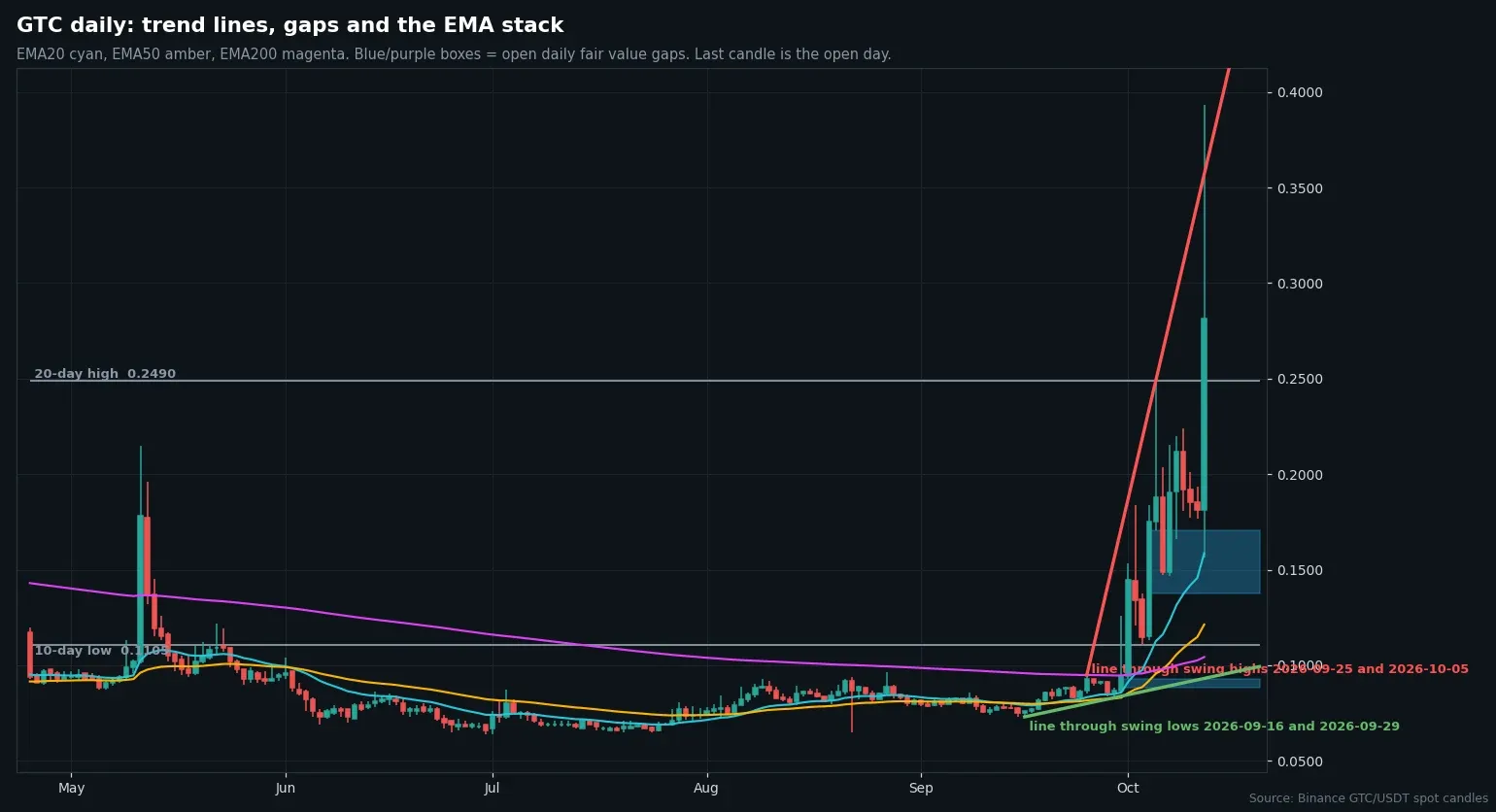
Task: Click the 0.2500 price axis label
Action: [1301, 379]
